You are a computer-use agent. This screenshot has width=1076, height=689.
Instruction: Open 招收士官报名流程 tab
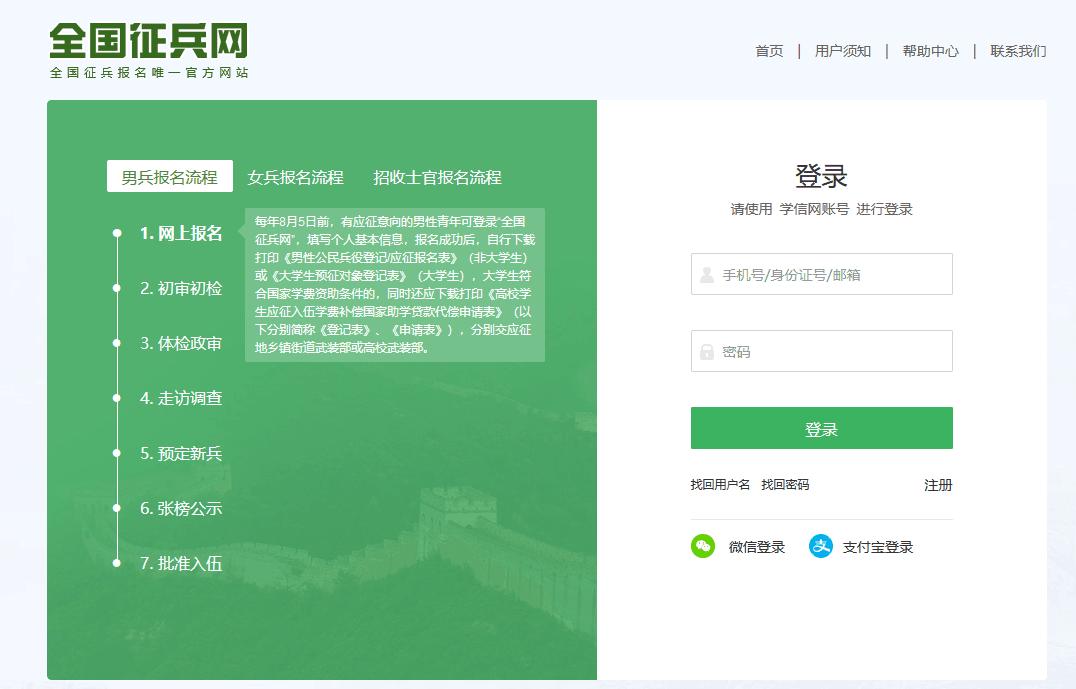click(437, 177)
